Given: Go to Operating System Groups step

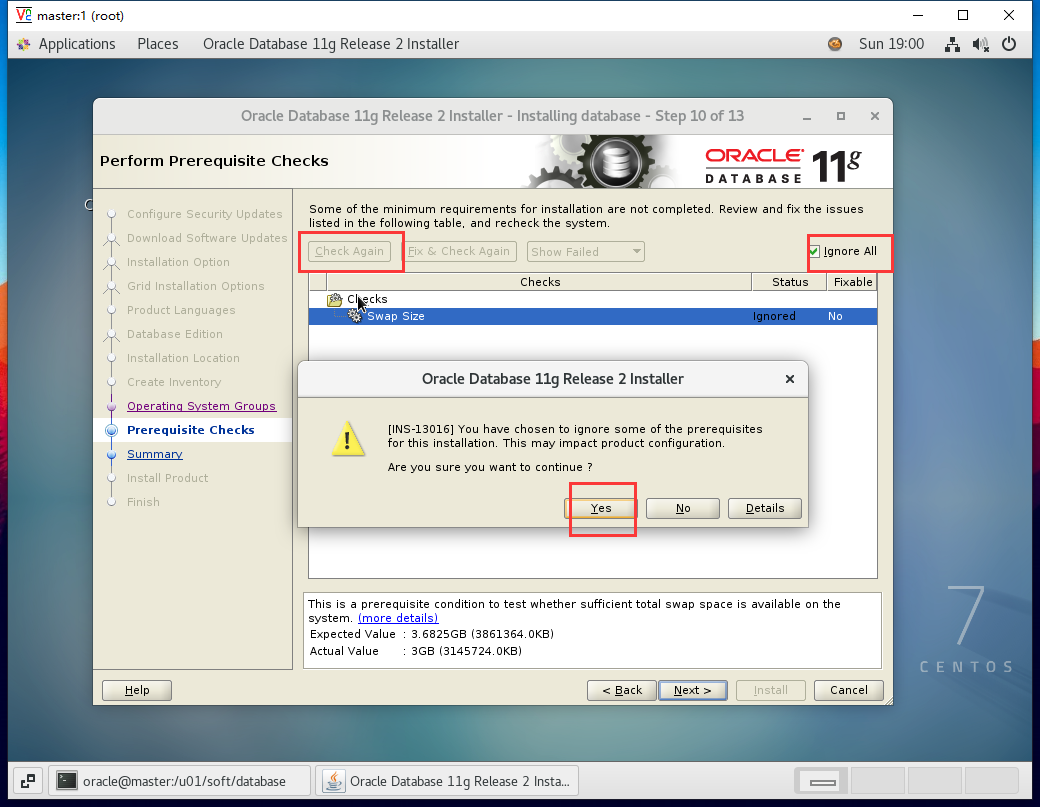Looking at the screenshot, I should coord(201,406).
